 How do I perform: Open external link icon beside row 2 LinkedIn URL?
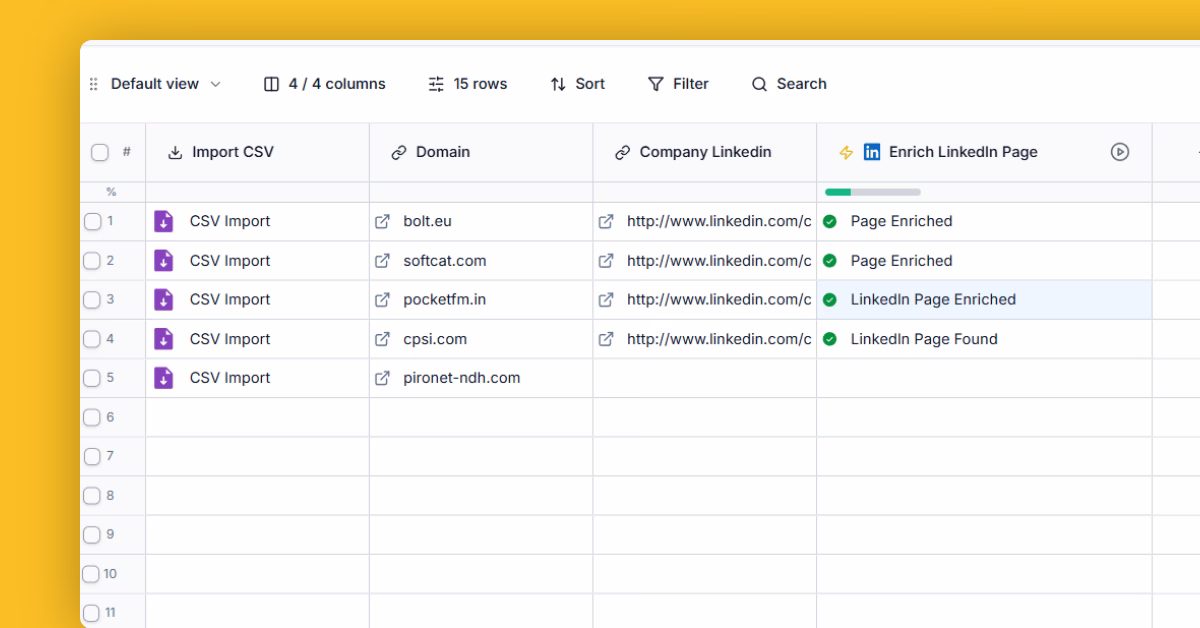click(606, 261)
